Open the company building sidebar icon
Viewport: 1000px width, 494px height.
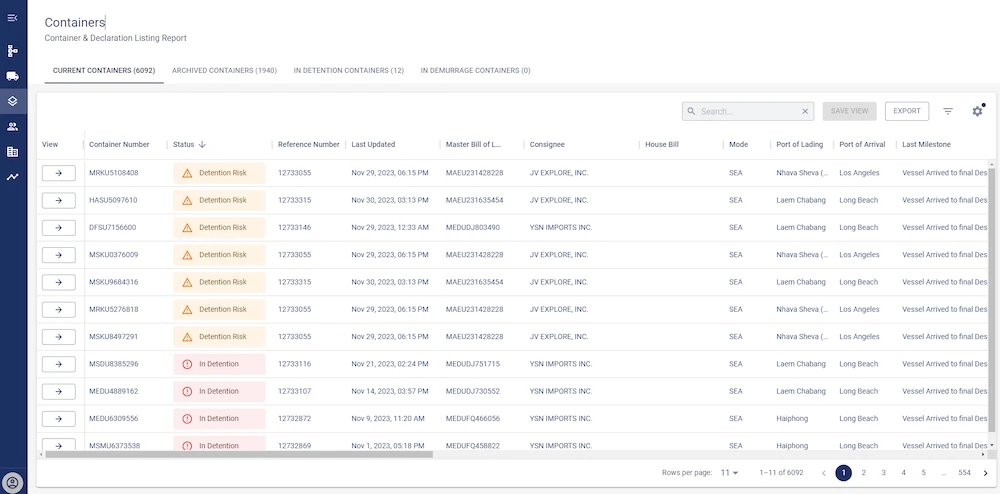(12, 152)
